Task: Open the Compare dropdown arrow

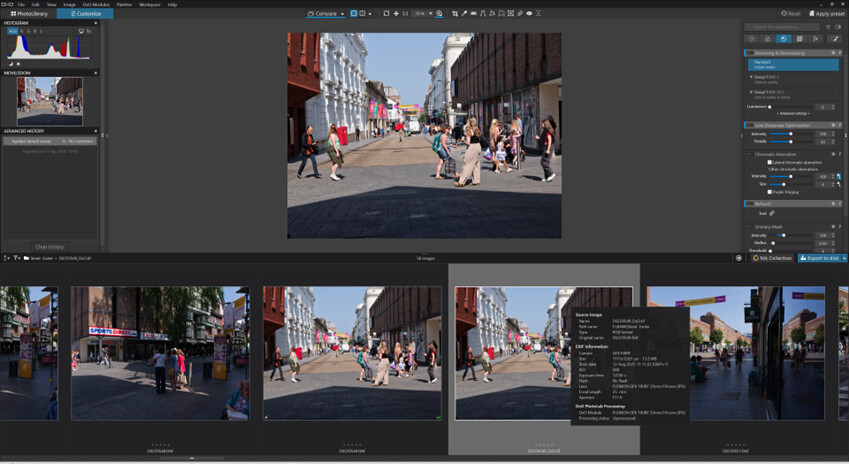Action: click(x=343, y=14)
